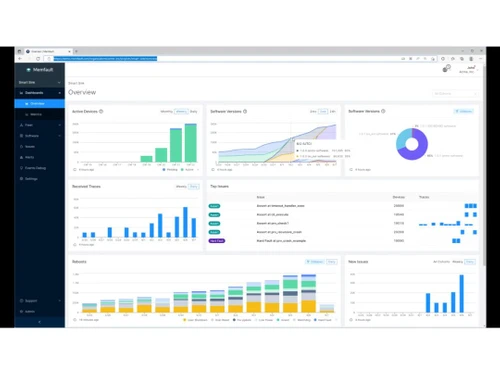The width and height of the screenshot is (500, 375).
Task: Click the filter button in the Reboots panel
Action: click(x=315, y=262)
